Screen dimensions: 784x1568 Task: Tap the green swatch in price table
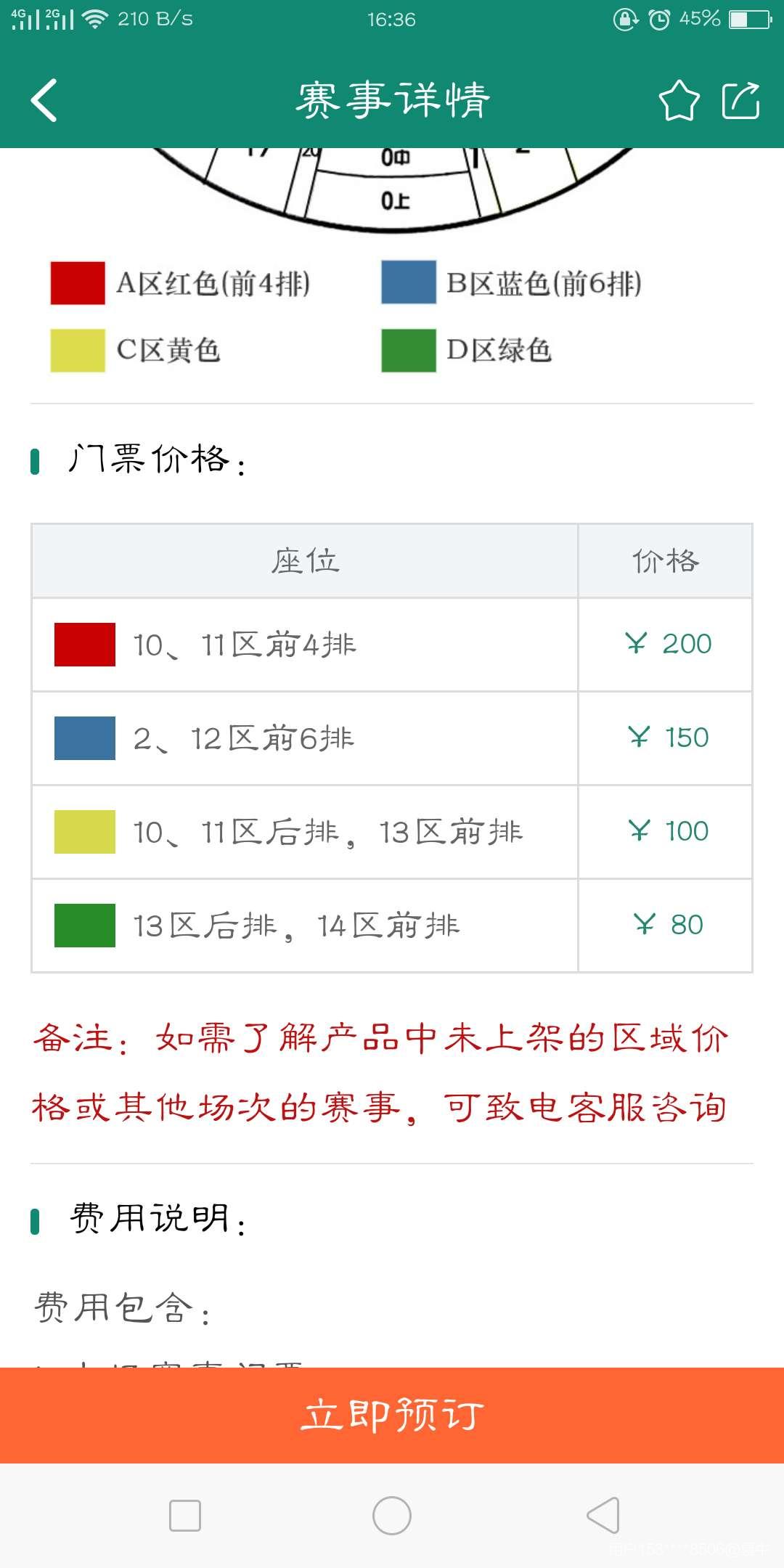coord(85,926)
